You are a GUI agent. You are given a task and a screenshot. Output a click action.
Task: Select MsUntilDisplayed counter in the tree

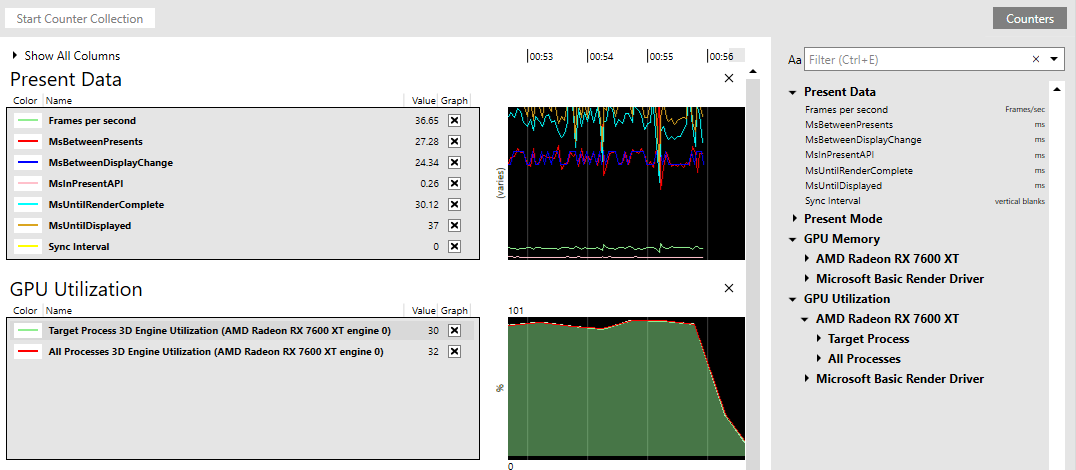843,185
